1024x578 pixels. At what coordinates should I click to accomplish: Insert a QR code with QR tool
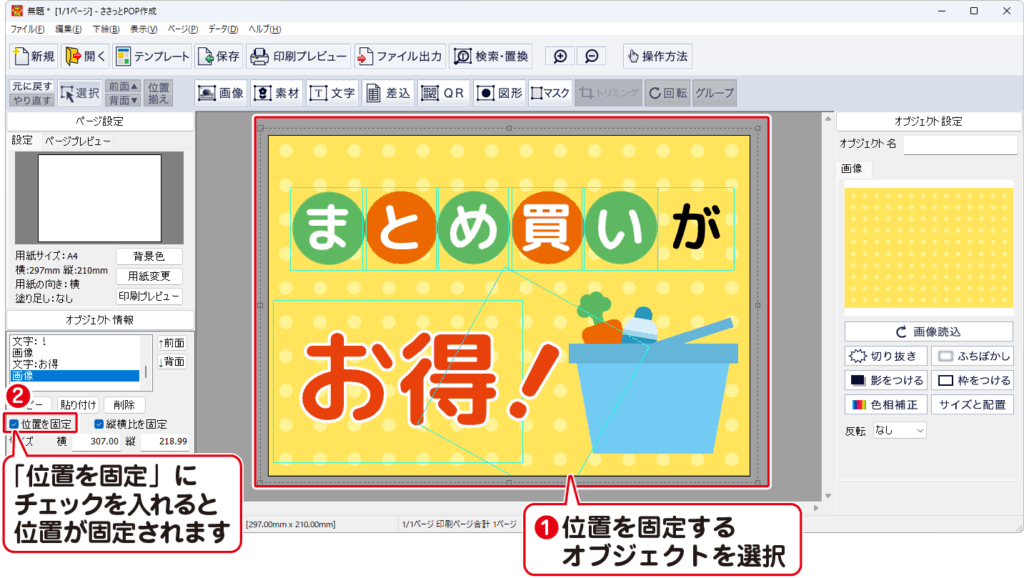(444, 93)
